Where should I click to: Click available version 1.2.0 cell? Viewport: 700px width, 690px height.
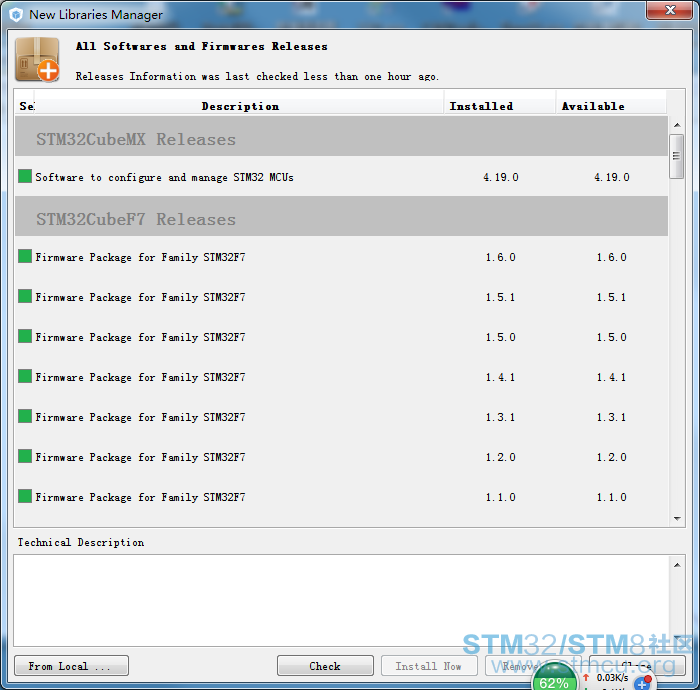pyautogui.click(x=612, y=457)
